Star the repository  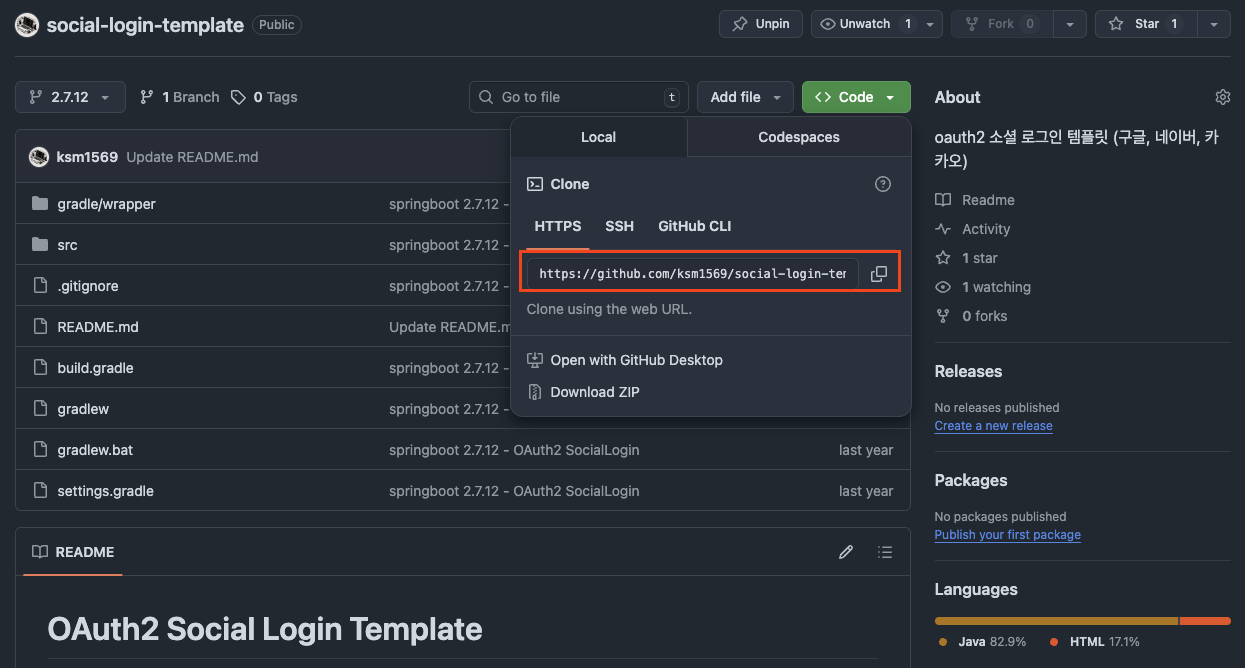(1146, 24)
